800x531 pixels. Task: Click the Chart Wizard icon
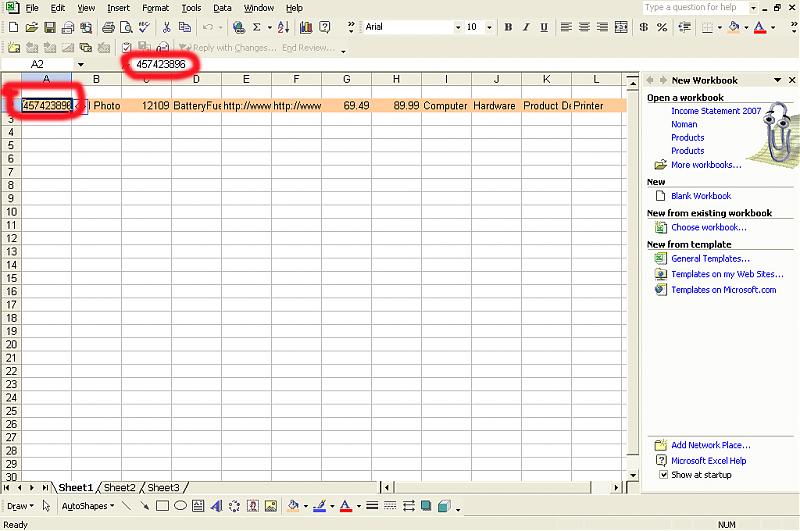(306, 27)
